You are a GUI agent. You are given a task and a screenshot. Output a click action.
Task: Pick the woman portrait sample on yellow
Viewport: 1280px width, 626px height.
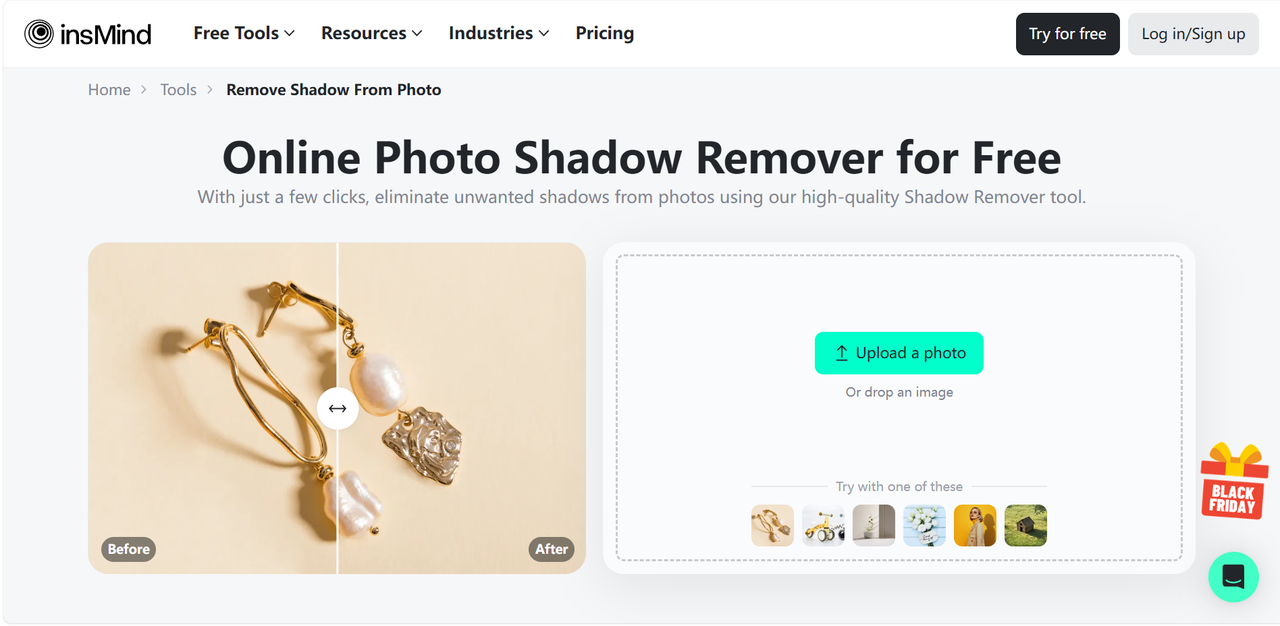coord(975,525)
